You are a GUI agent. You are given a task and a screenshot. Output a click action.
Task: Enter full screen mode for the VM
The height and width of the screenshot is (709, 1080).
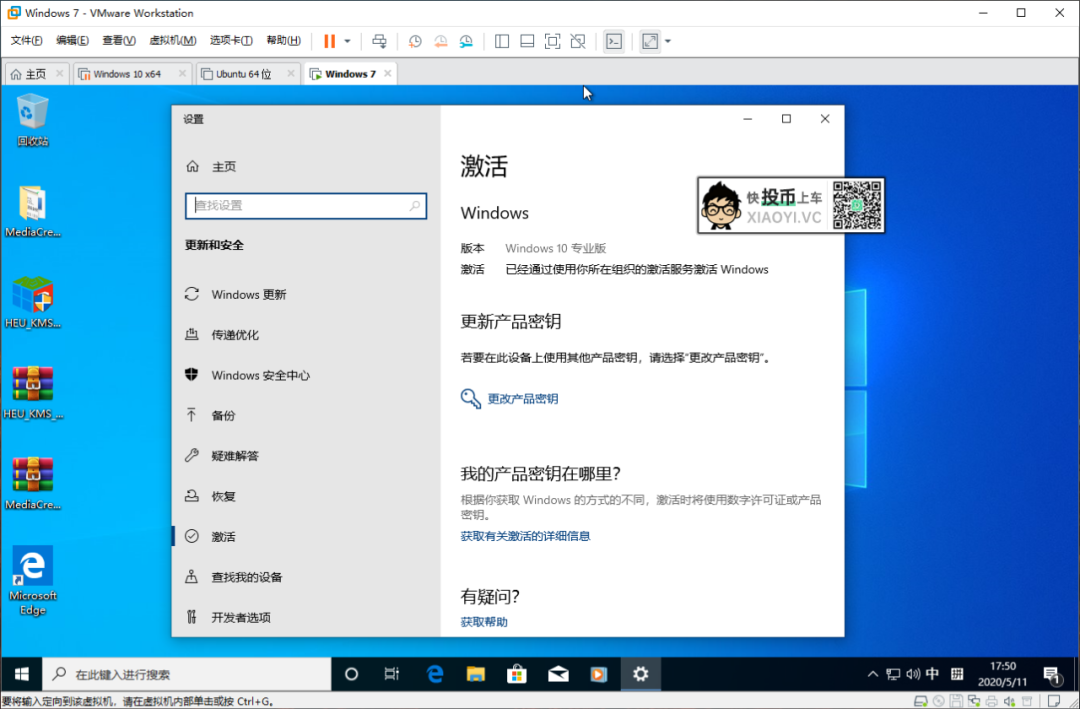coord(552,41)
